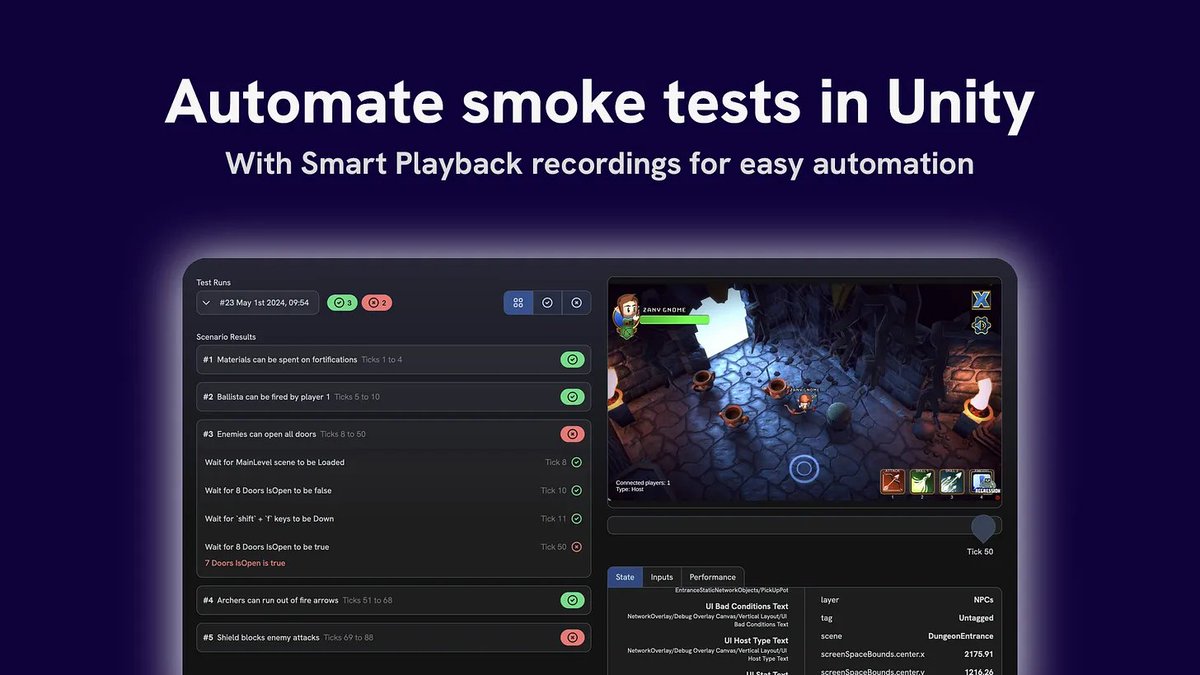Open the Test Runs dropdown chevron
1200x675 pixels.
click(x=206, y=302)
